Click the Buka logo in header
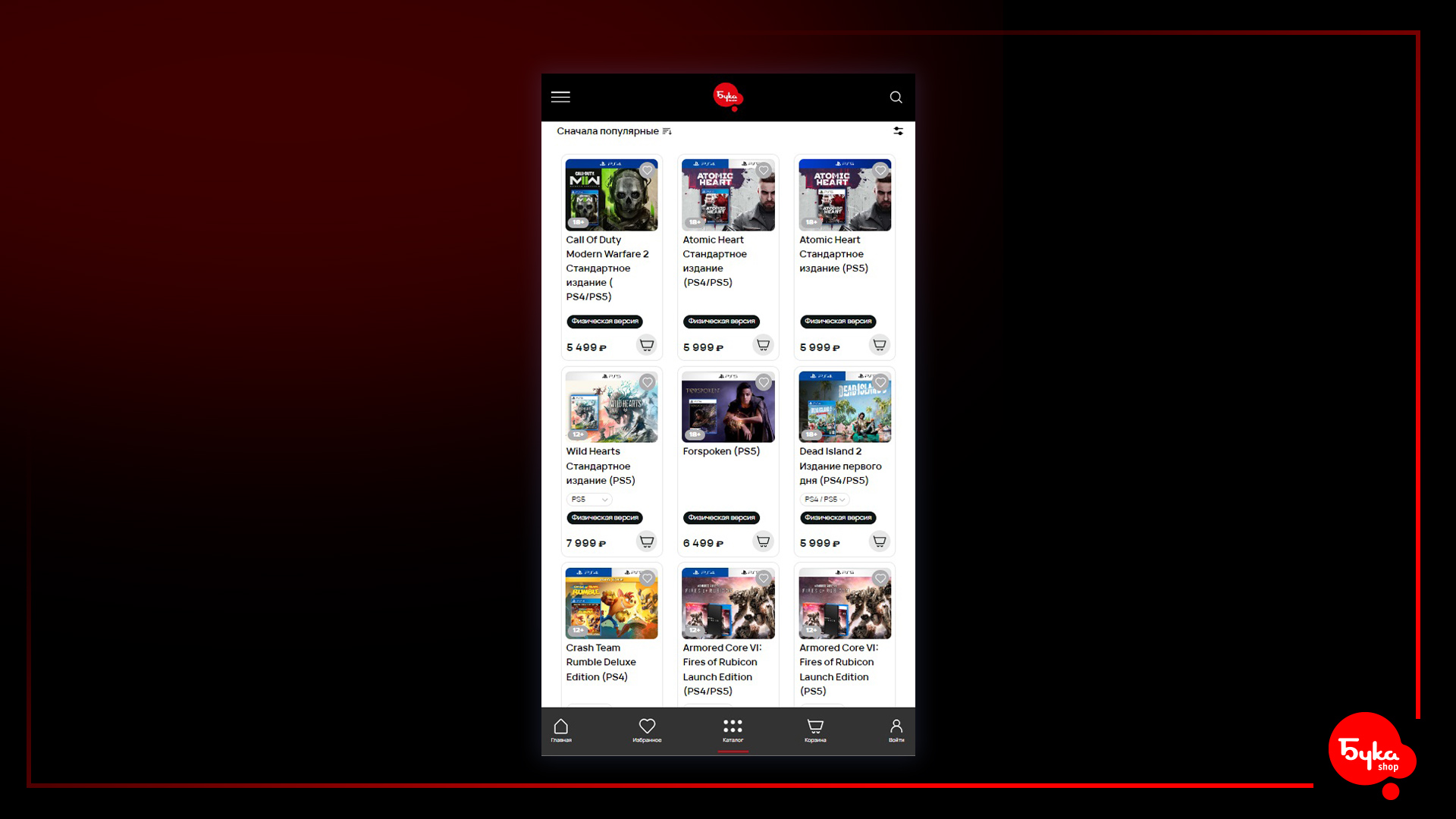Viewport: 1456px width, 819px height. [728, 97]
